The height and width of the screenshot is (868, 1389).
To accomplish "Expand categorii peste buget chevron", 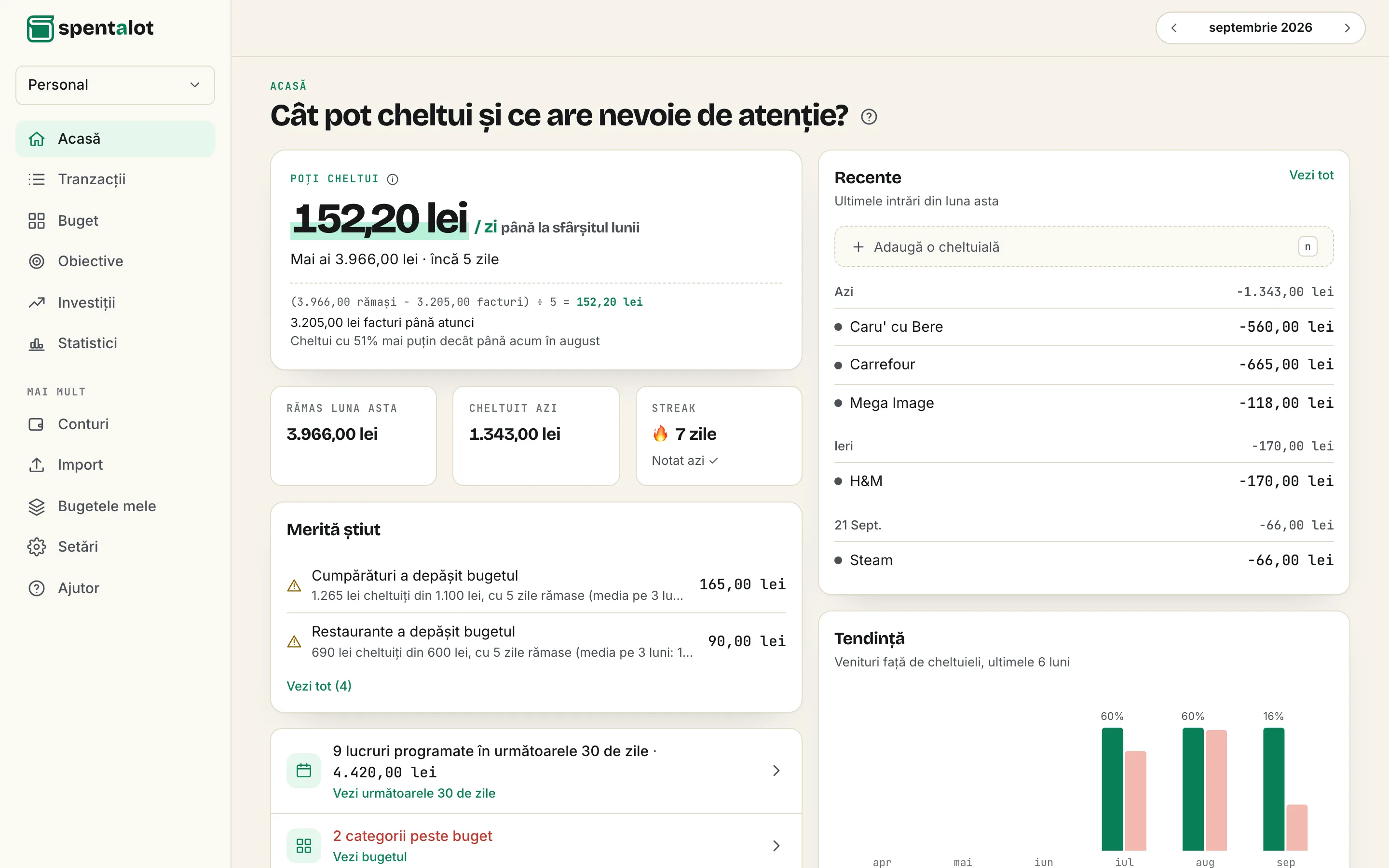I will click(776, 846).
